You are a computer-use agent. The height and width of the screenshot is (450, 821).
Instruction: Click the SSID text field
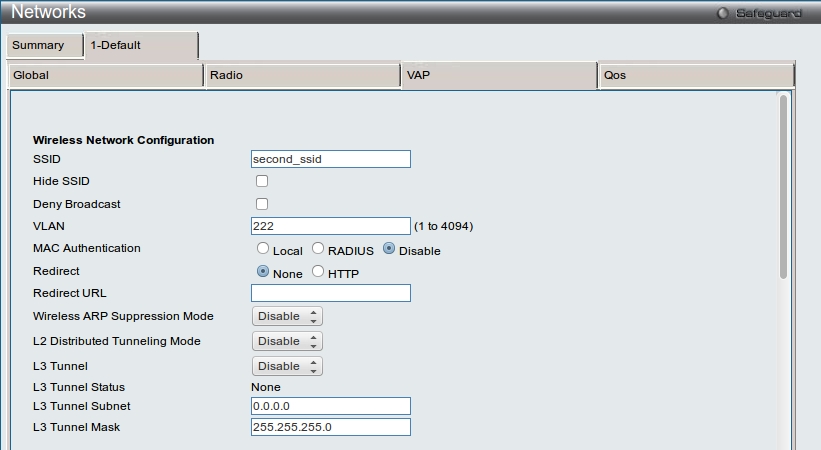[x=330, y=159]
